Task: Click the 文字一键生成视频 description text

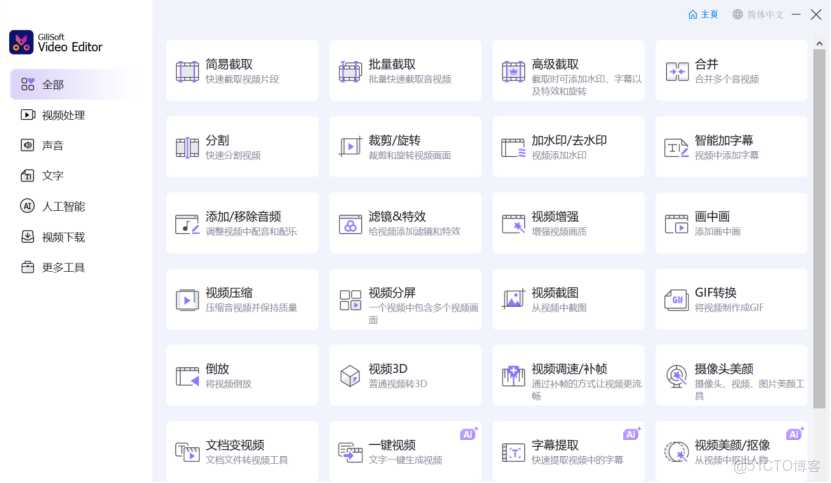Action: 405,460
